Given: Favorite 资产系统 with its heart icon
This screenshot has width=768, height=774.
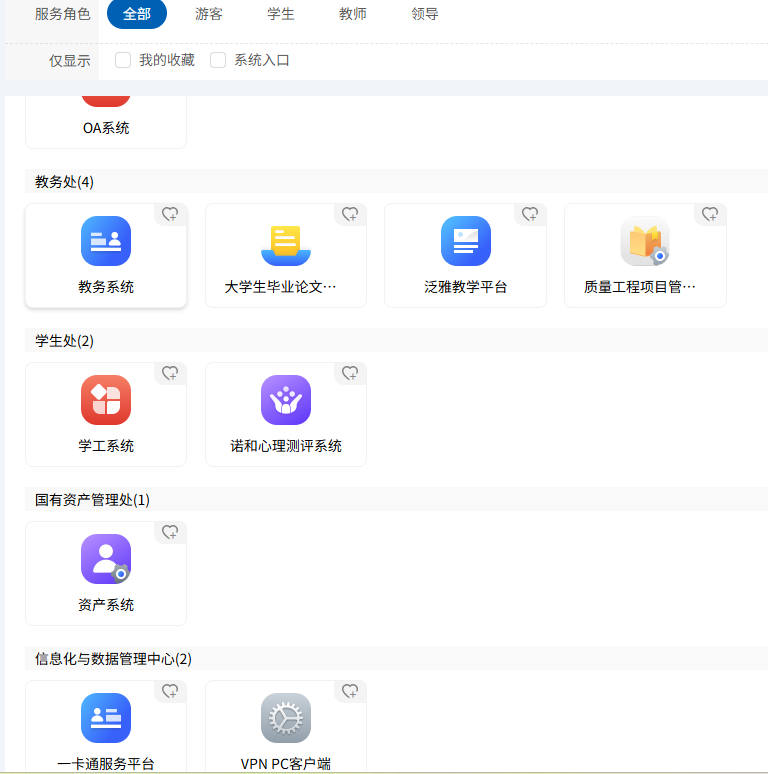Looking at the screenshot, I should click(x=170, y=532).
